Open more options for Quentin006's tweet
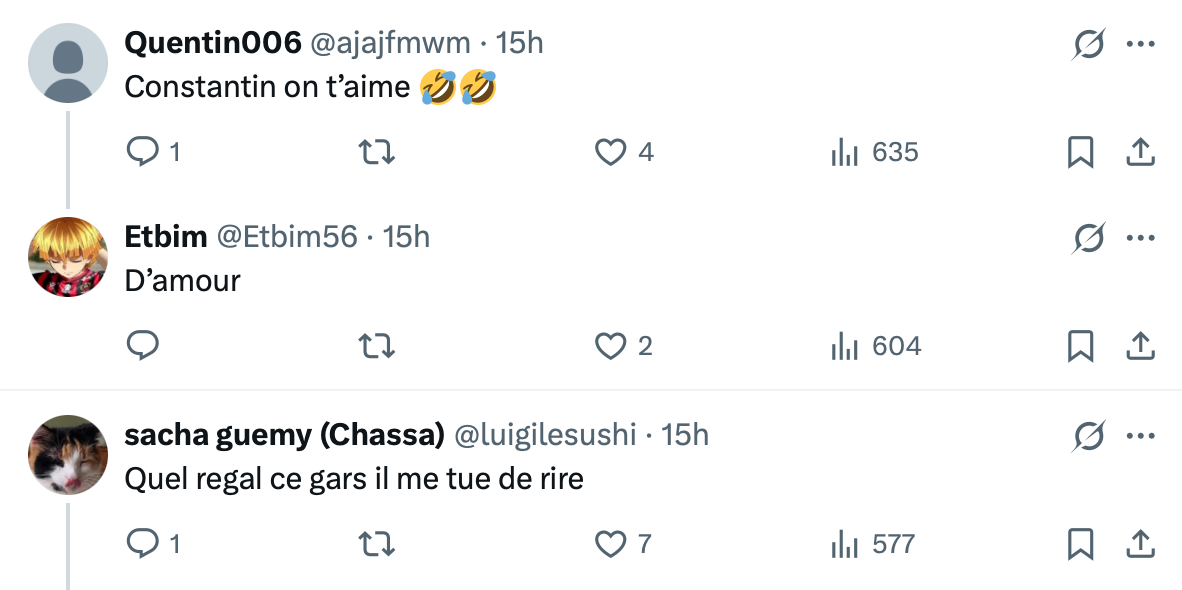The height and width of the screenshot is (590, 1182). pos(1141,44)
